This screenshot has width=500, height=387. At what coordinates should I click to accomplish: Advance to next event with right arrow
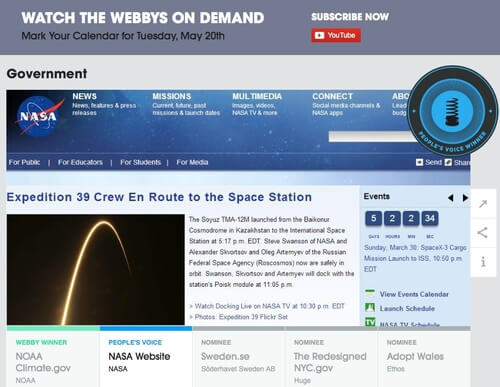pos(465,197)
